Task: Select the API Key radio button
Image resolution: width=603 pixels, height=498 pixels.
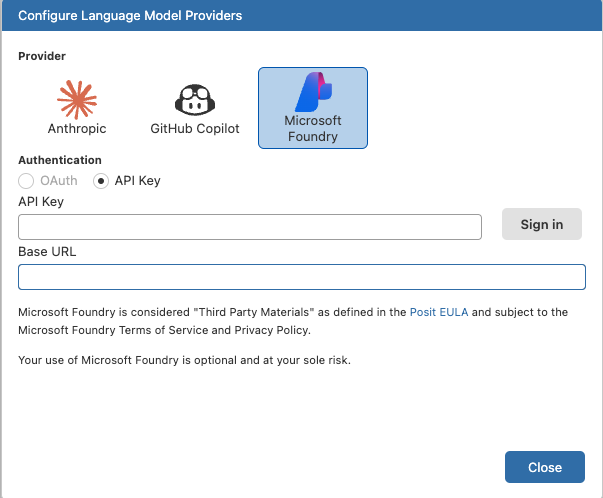Action: pos(101,181)
